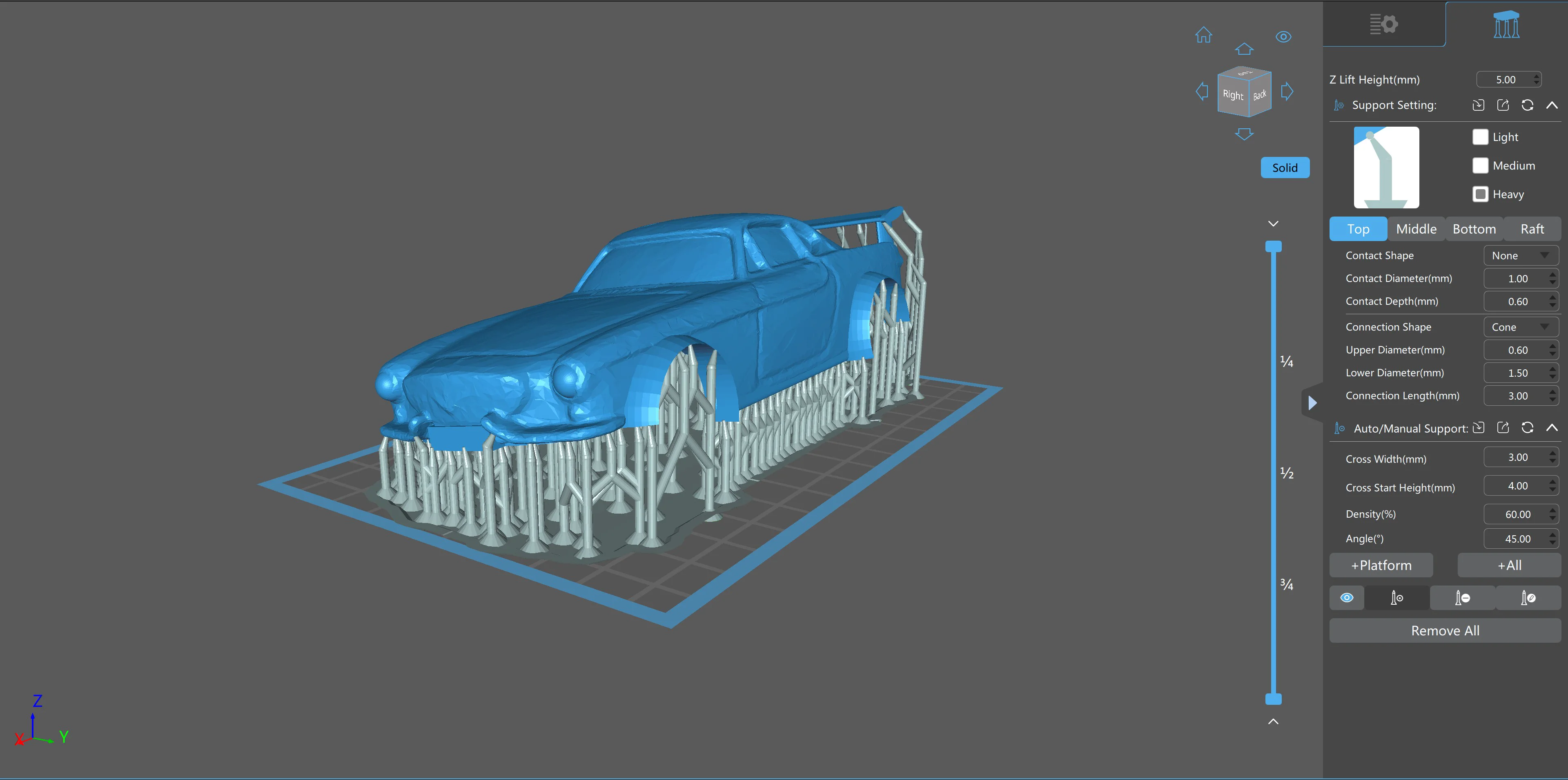Viewport: 1568px width, 780px height.
Task: Export Auto/Manual Support settings icon
Action: 1503,427
